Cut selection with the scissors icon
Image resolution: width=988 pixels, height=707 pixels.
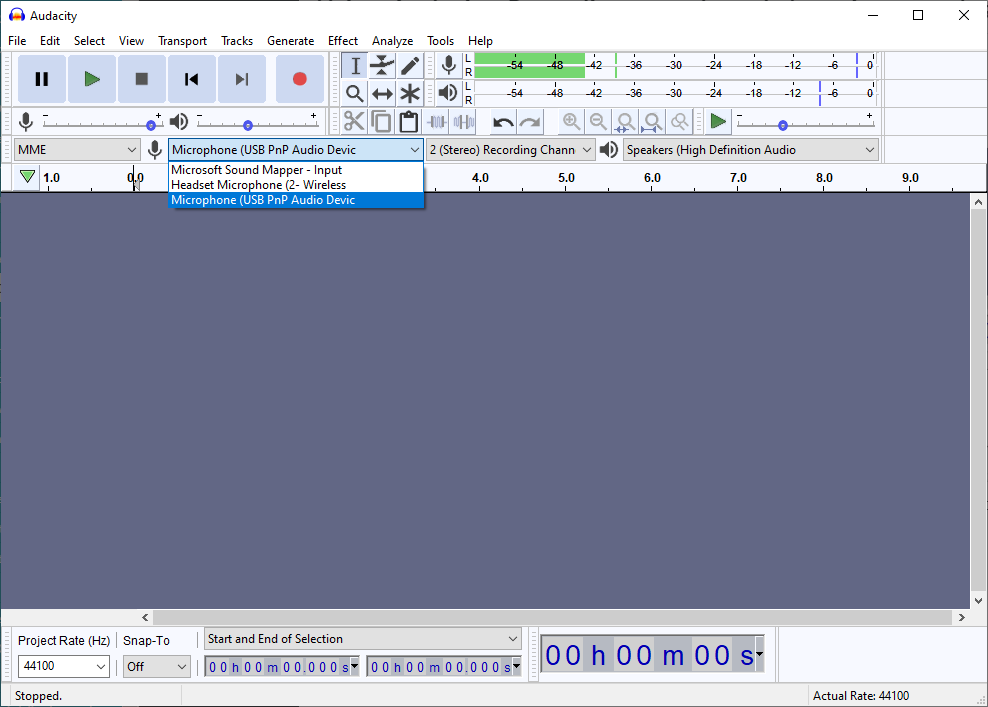[x=354, y=122]
